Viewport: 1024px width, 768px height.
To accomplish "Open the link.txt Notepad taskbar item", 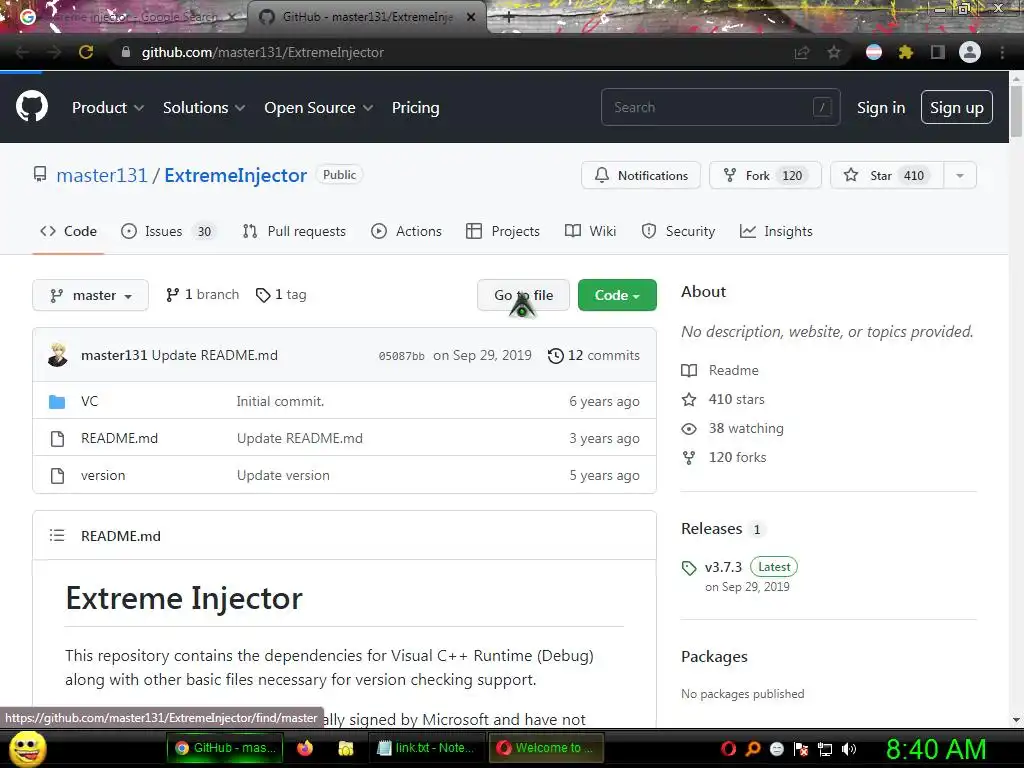I will (x=427, y=748).
